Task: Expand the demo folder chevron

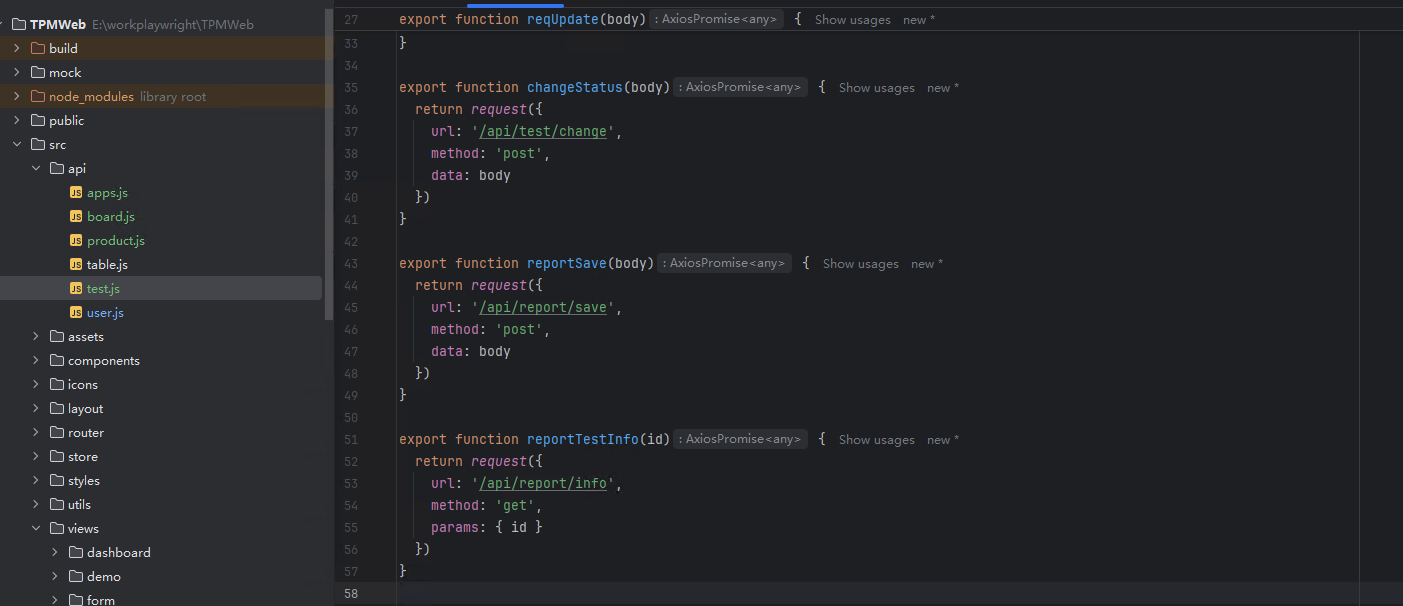Action: pyautogui.click(x=55, y=576)
